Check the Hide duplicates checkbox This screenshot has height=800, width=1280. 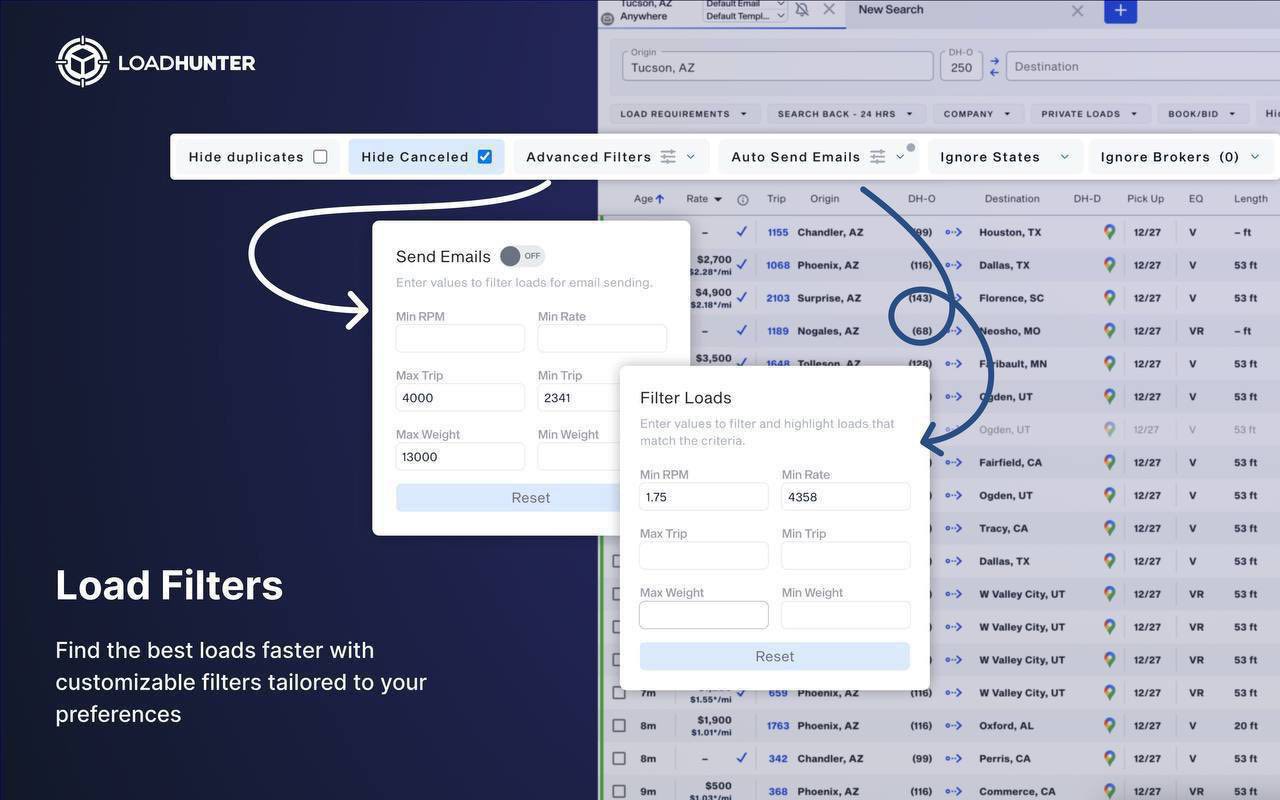[320, 157]
